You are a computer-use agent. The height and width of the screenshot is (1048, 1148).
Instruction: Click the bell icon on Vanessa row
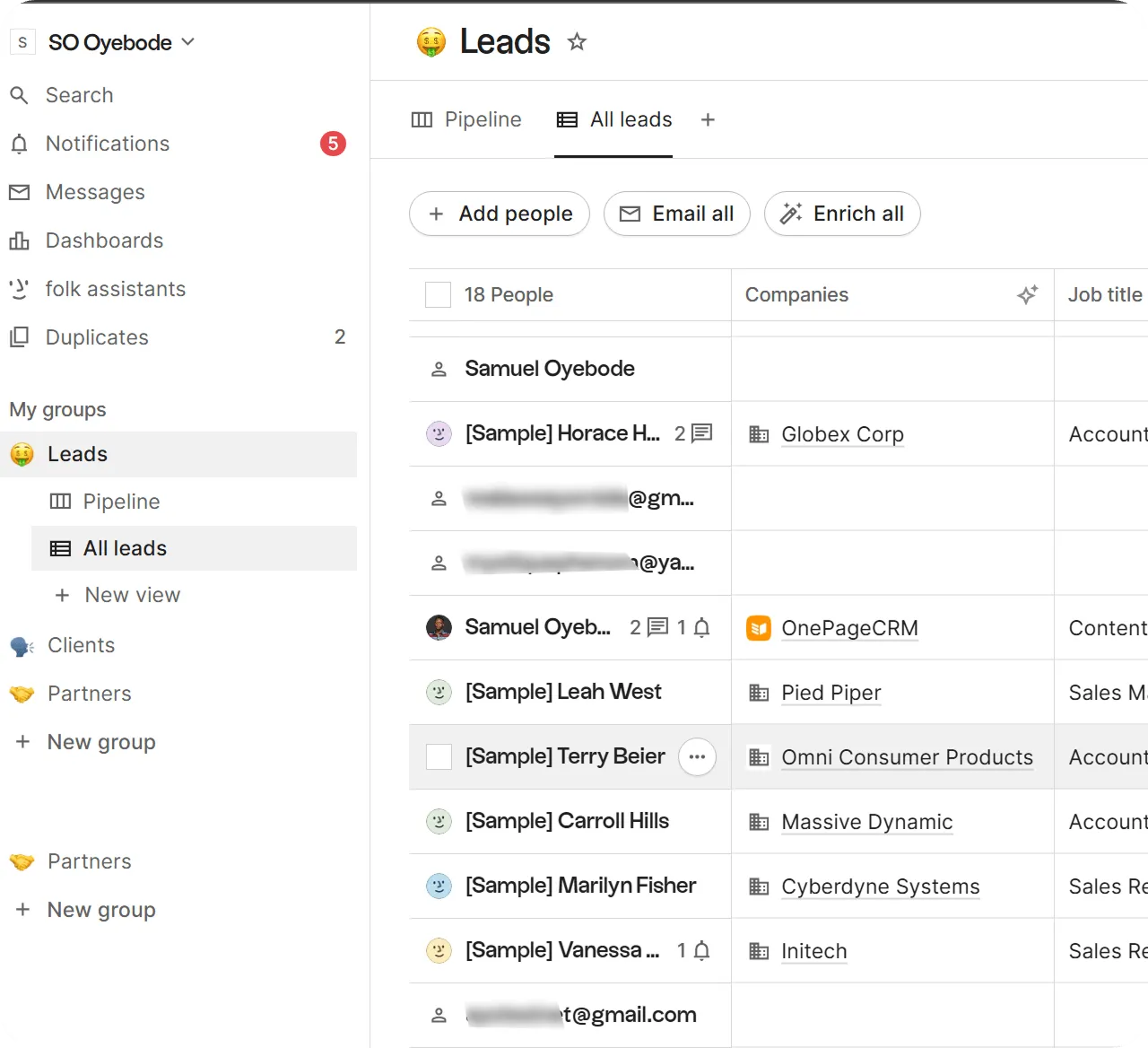[x=702, y=950]
